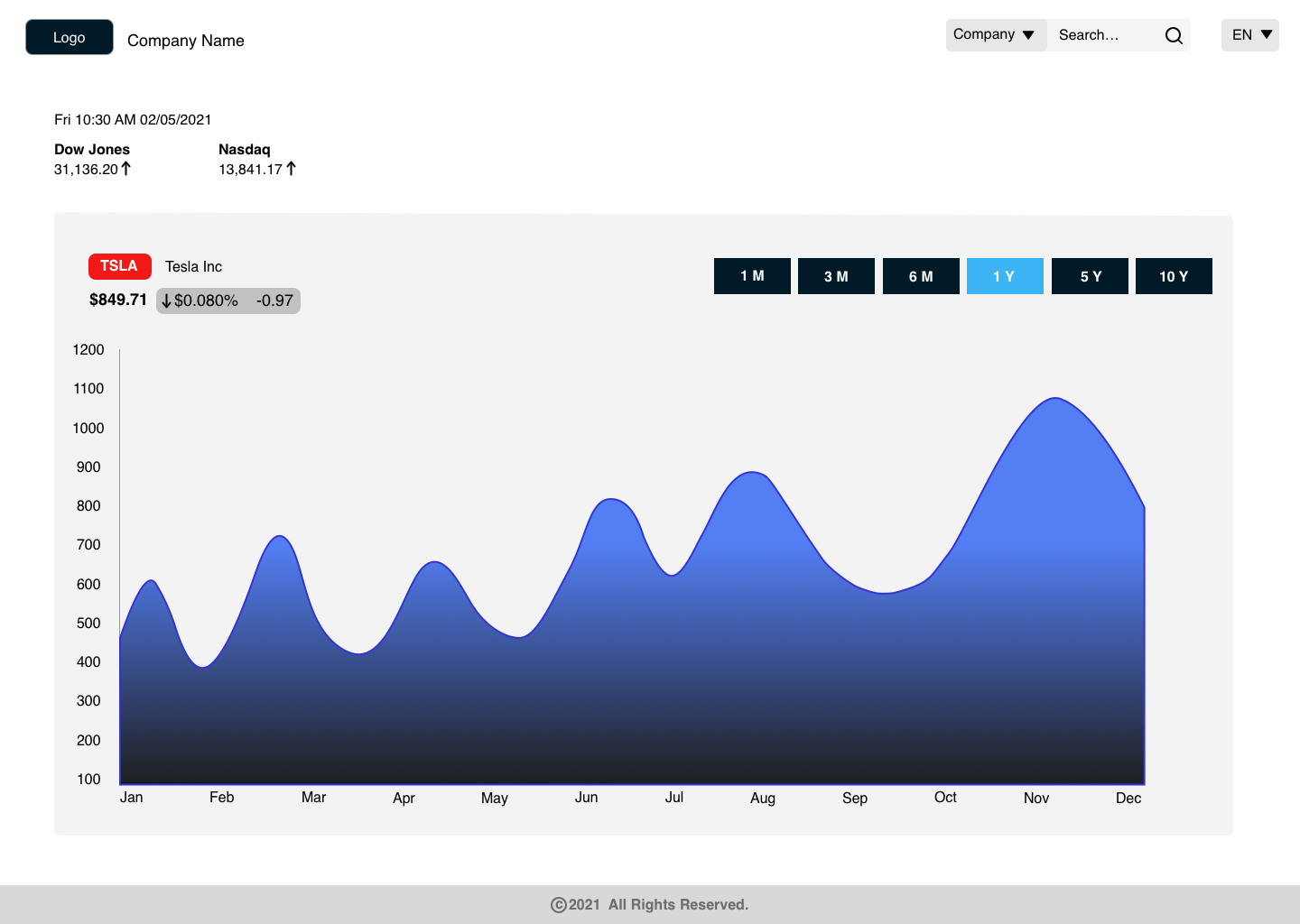
Task: Switch chart to 1 M range
Action: (752, 276)
